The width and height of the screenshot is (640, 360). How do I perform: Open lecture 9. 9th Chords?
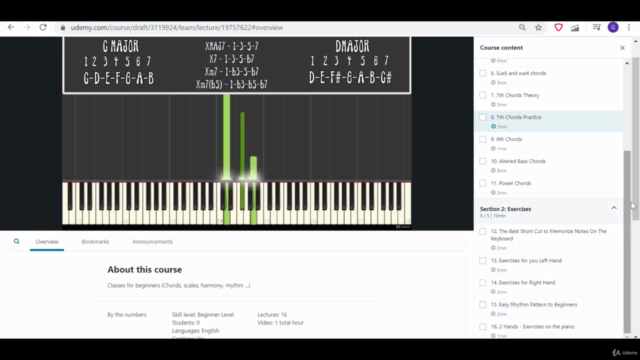506,139
